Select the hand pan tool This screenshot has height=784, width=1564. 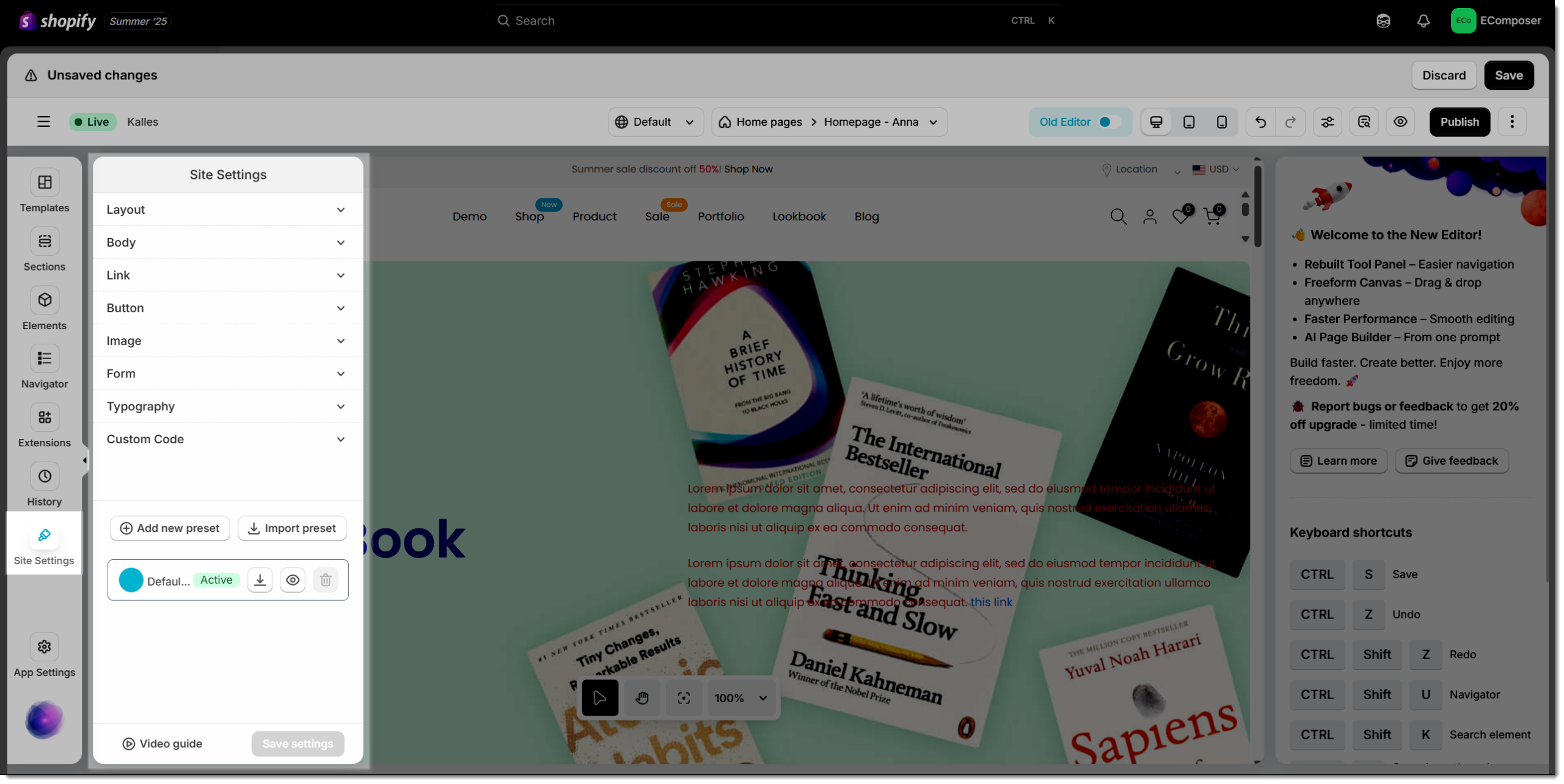642,698
